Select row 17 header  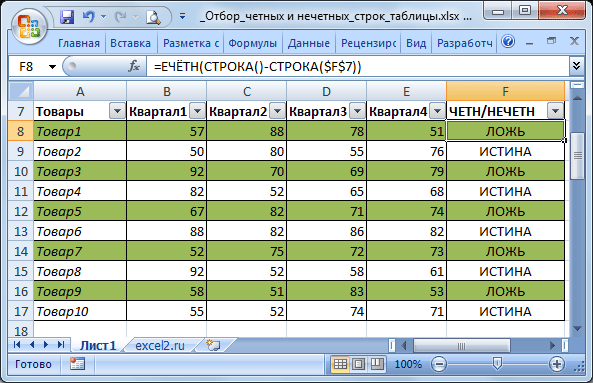21,311
